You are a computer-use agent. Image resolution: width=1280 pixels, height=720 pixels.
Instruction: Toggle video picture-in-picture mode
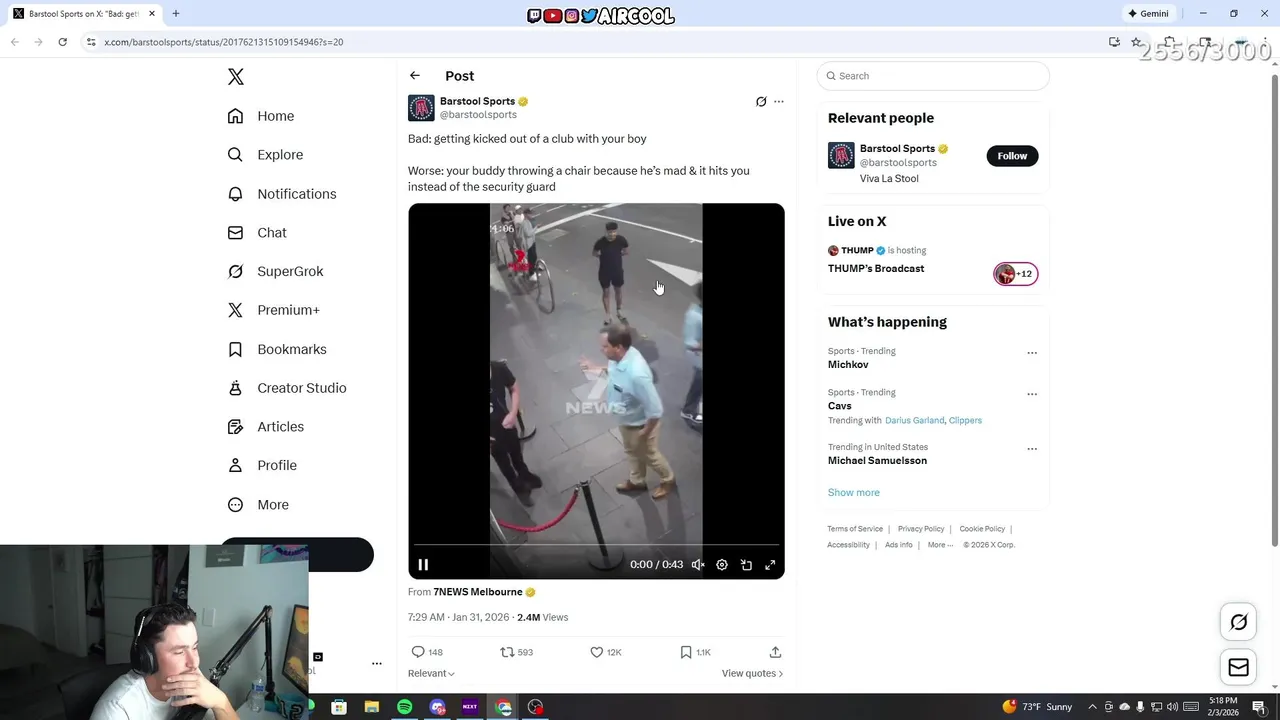tap(746, 565)
